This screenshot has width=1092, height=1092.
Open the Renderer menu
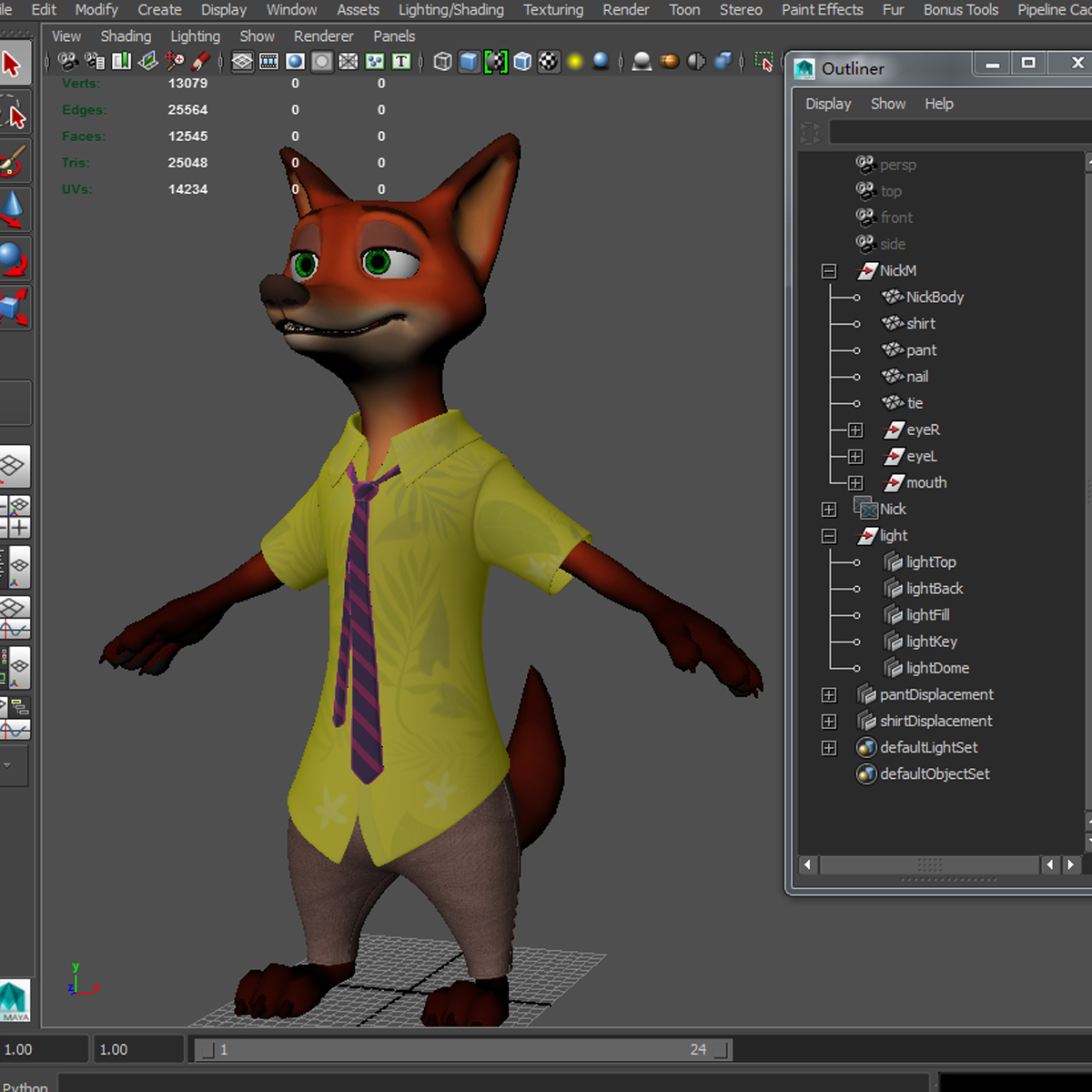[323, 36]
